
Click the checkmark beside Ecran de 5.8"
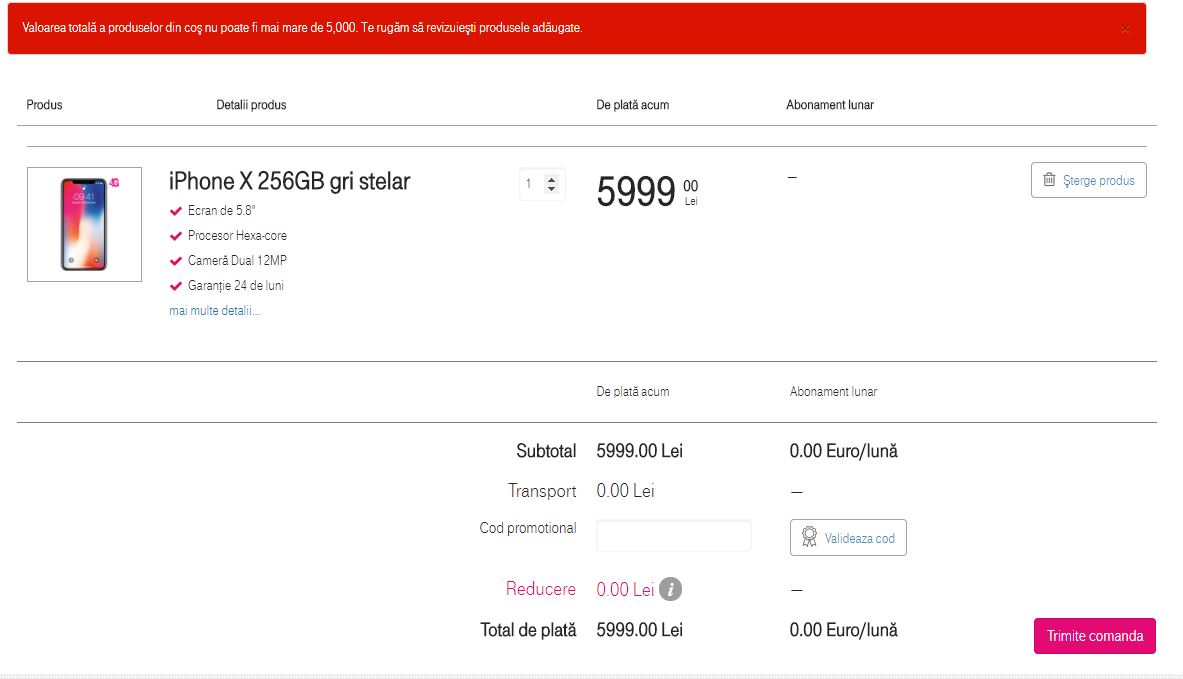tap(176, 211)
